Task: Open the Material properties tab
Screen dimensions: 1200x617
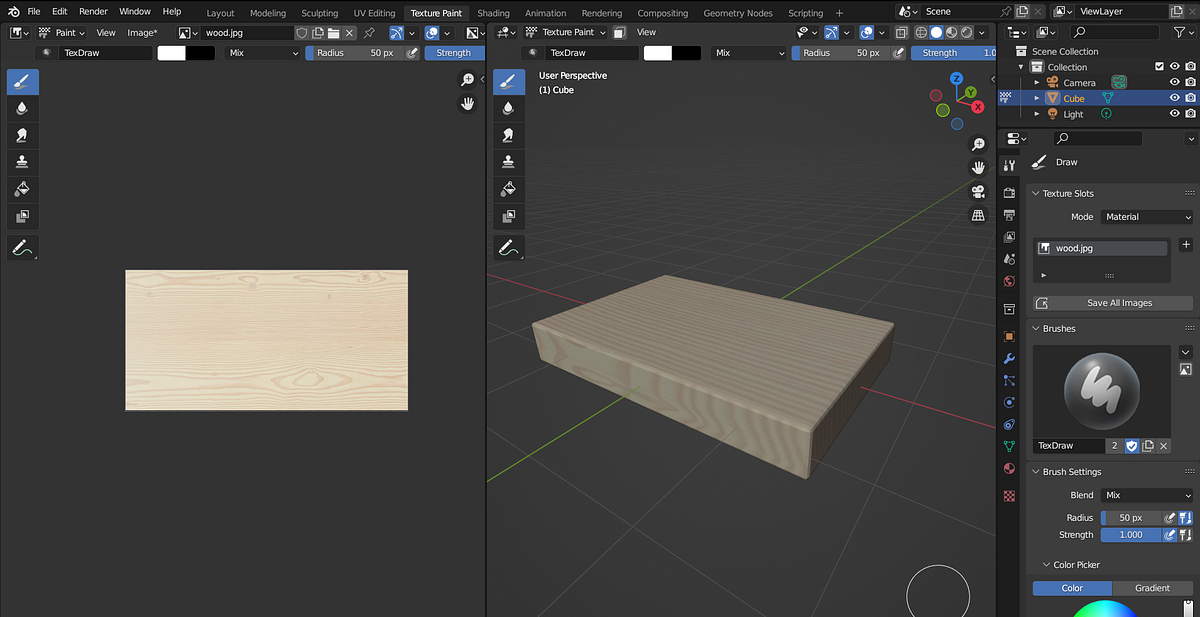Action: tap(1009, 467)
